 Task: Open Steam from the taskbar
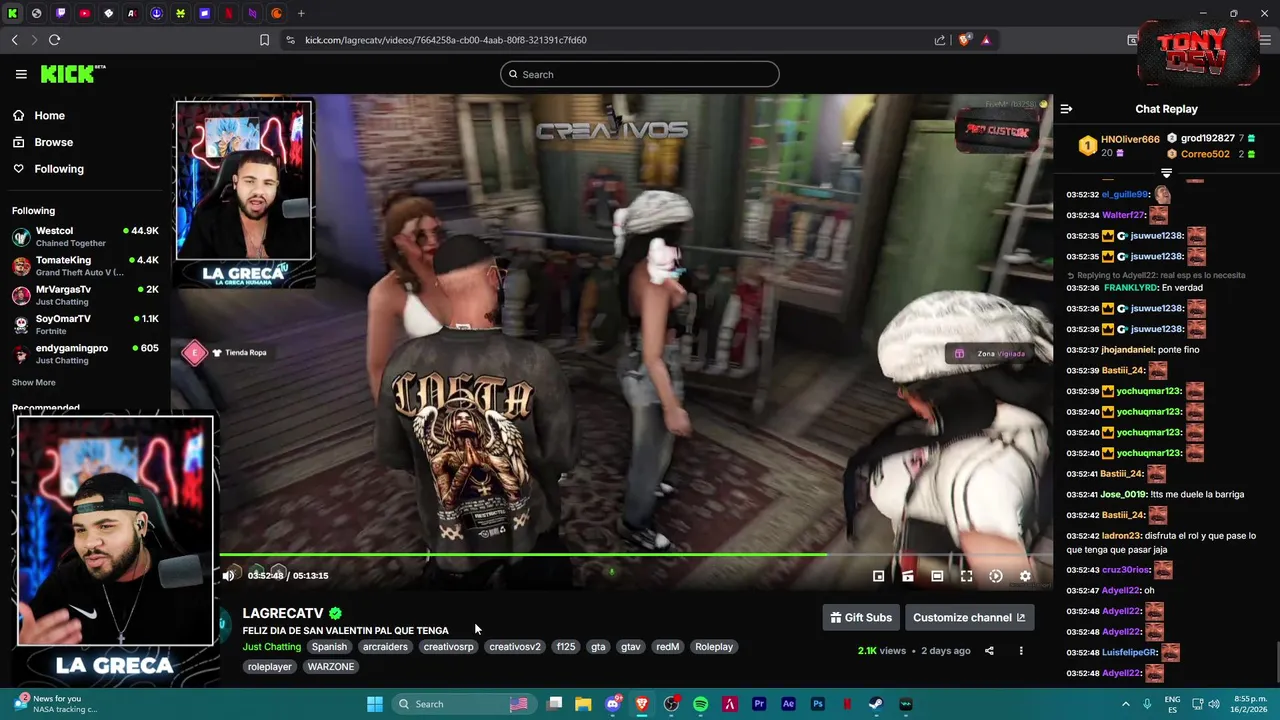[x=876, y=704]
